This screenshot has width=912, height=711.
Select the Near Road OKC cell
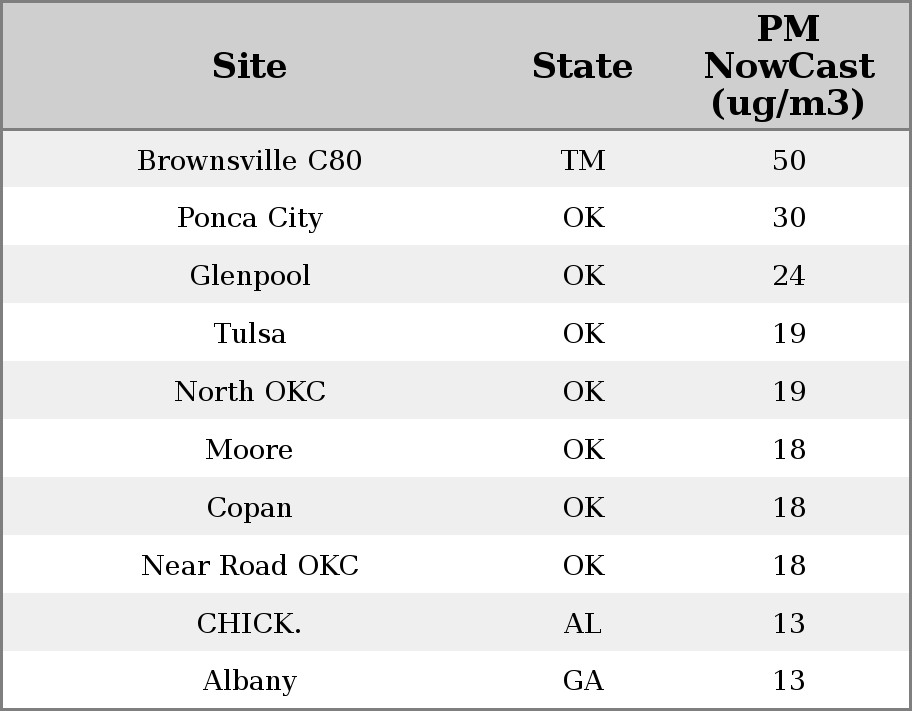click(250, 566)
